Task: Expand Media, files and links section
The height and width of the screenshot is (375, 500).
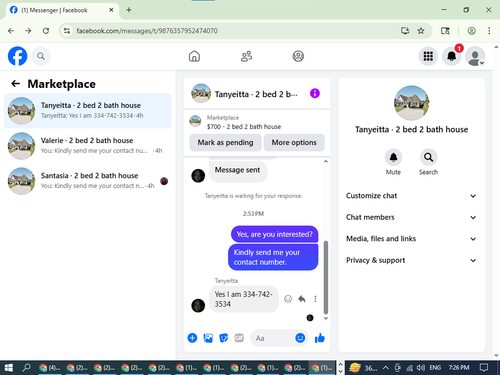Action: [411, 239]
